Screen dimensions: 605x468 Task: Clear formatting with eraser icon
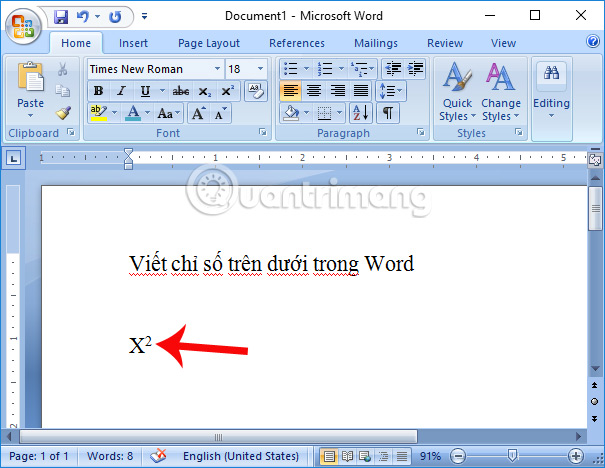(x=255, y=91)
